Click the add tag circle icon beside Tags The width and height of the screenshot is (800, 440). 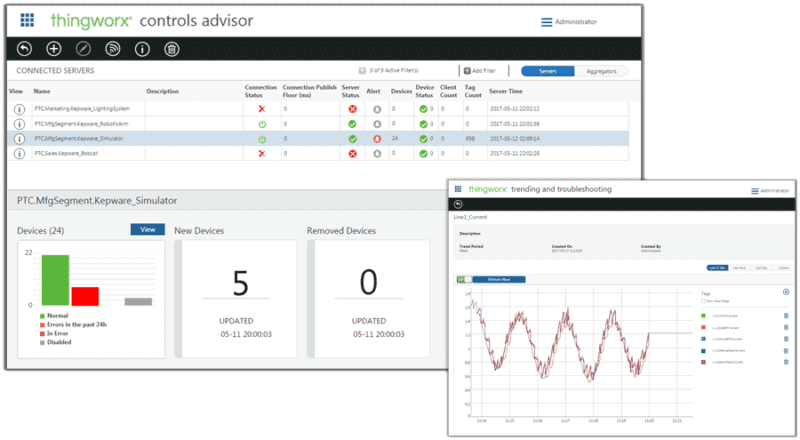pos(786,292)
